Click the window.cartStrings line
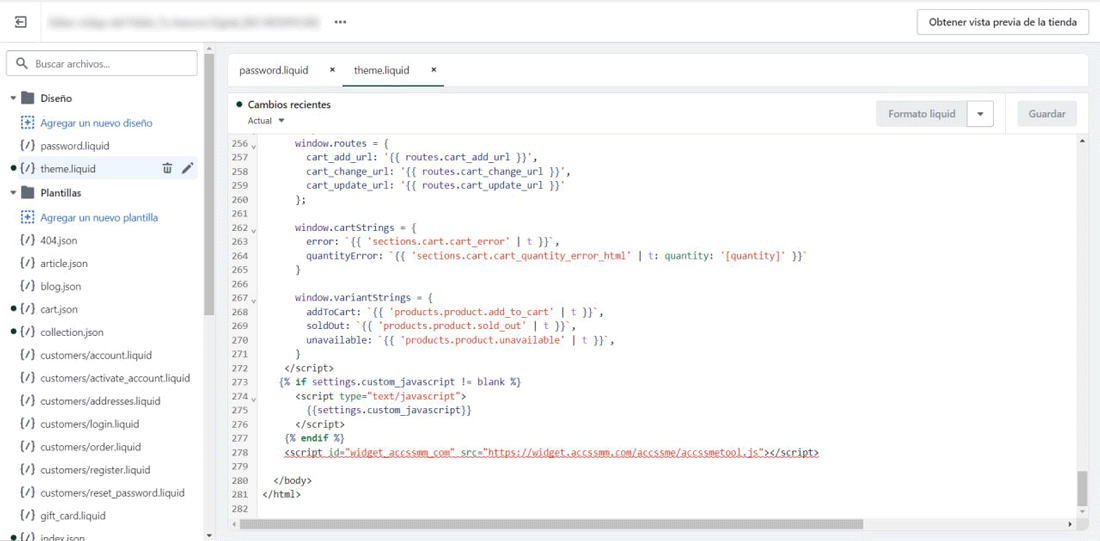This screenshot has width=1100, height=541. click(356, 228)
